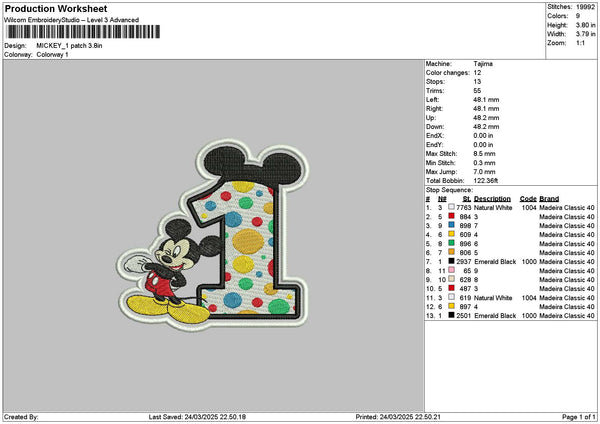Image resolution: width=600 pixels, height=424 pixels.
Task: Pick the yellow swatch with 897 stitches
Action: [452, 306]
